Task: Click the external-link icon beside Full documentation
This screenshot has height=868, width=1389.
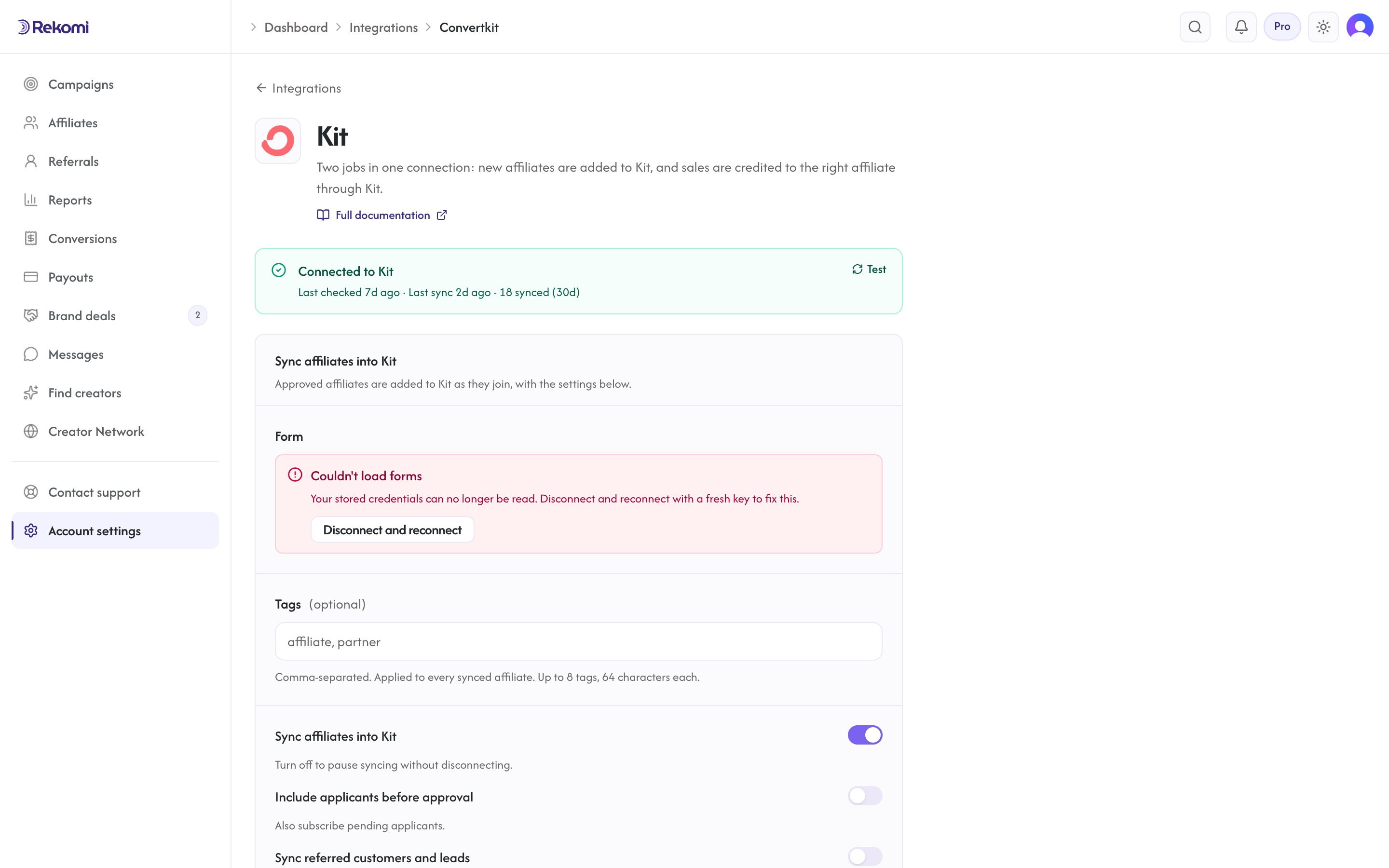Action: tap(441, 215)
